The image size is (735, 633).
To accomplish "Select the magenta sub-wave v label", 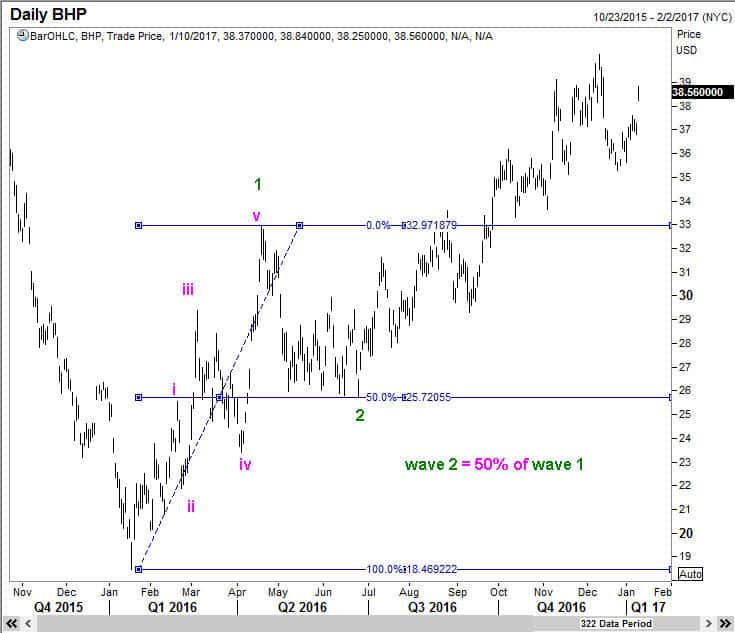I will [x=256, y=216].
